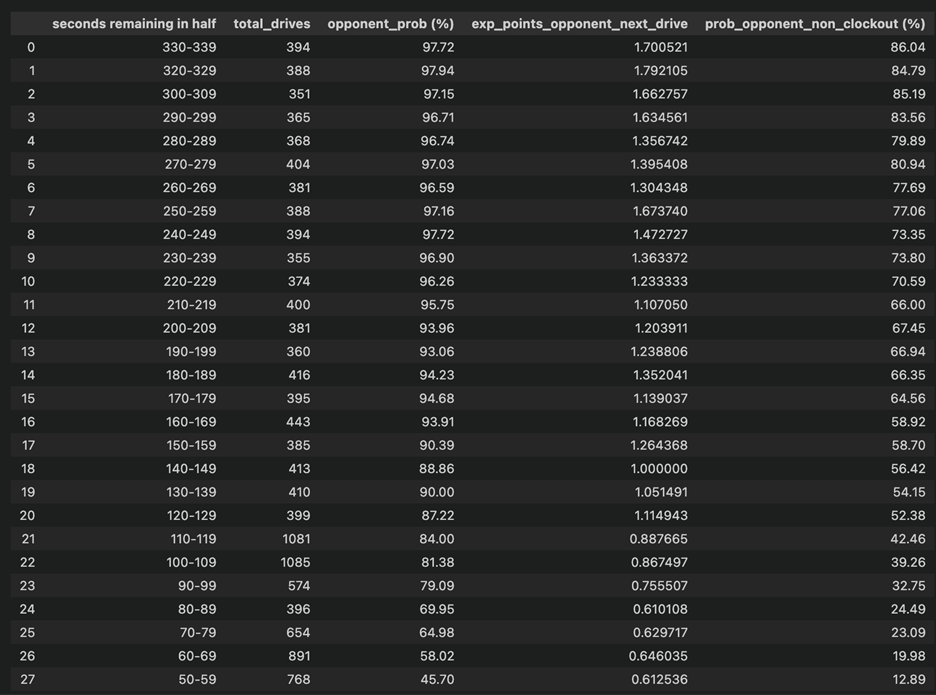This screenshot has width=936, height=695.
Task: Click total_drives value 1081
Action: [296, 539]
